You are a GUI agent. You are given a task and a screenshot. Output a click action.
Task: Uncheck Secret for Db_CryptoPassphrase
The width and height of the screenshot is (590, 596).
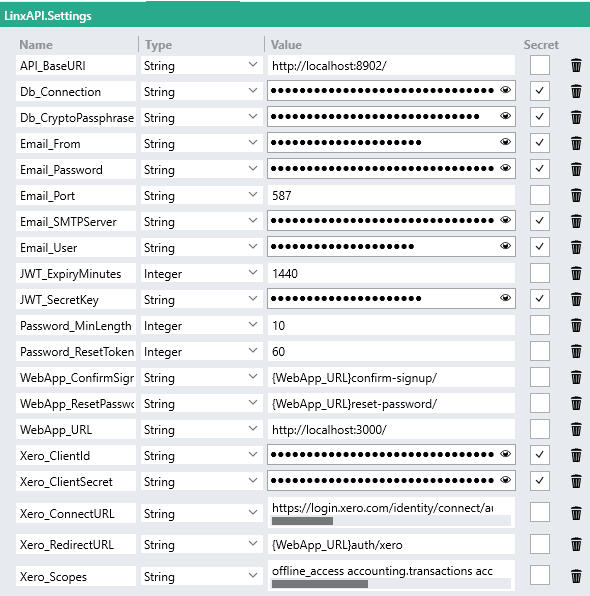[x=539, y=117]
